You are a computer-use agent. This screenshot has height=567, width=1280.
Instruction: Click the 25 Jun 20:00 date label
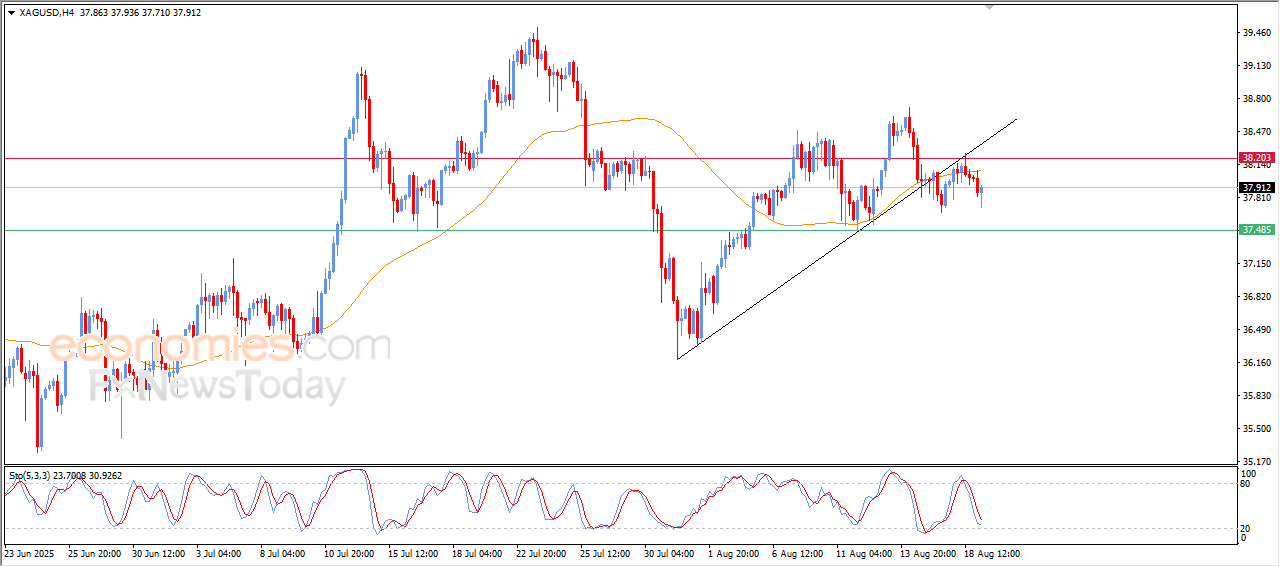tap(95, 553)
